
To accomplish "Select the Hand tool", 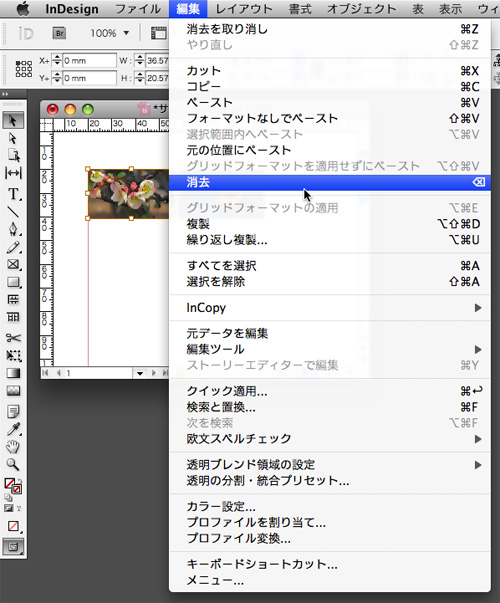I will tap(13, 446).
